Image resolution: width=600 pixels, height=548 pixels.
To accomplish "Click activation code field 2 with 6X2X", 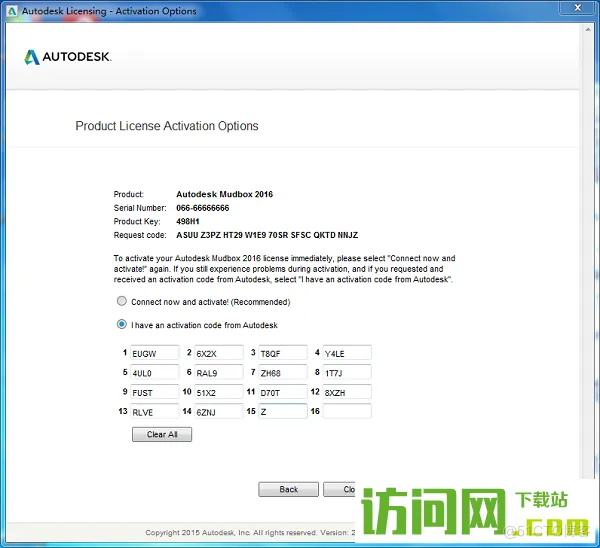I will 219,353.
